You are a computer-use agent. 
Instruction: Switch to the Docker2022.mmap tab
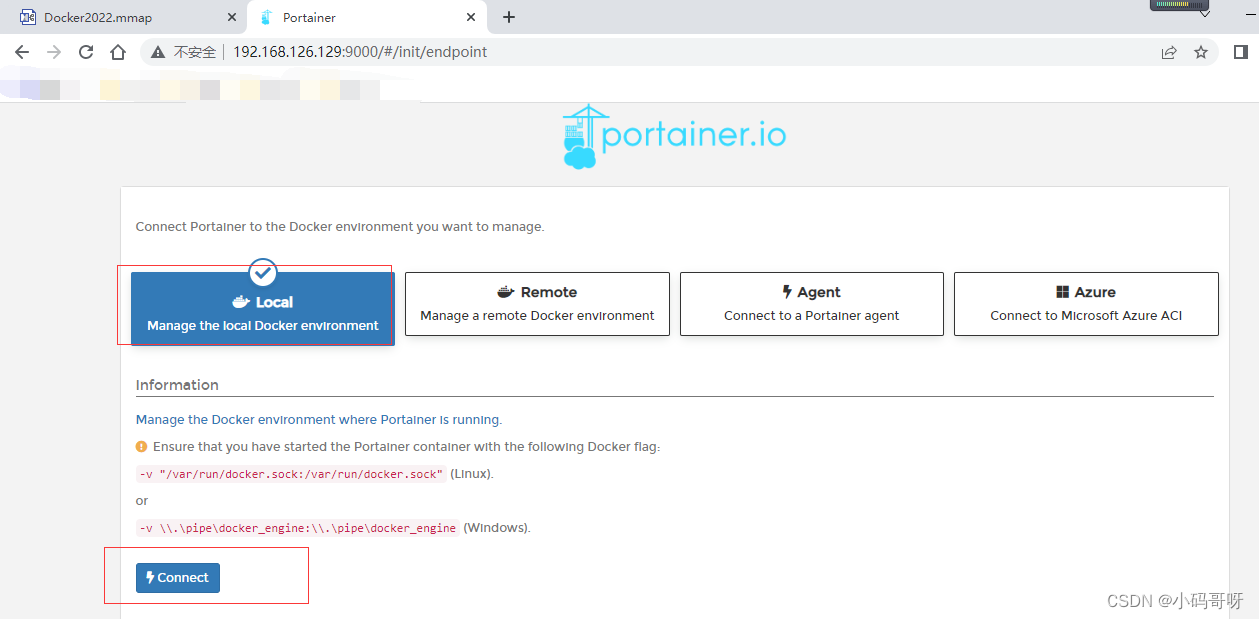[126, 17]
